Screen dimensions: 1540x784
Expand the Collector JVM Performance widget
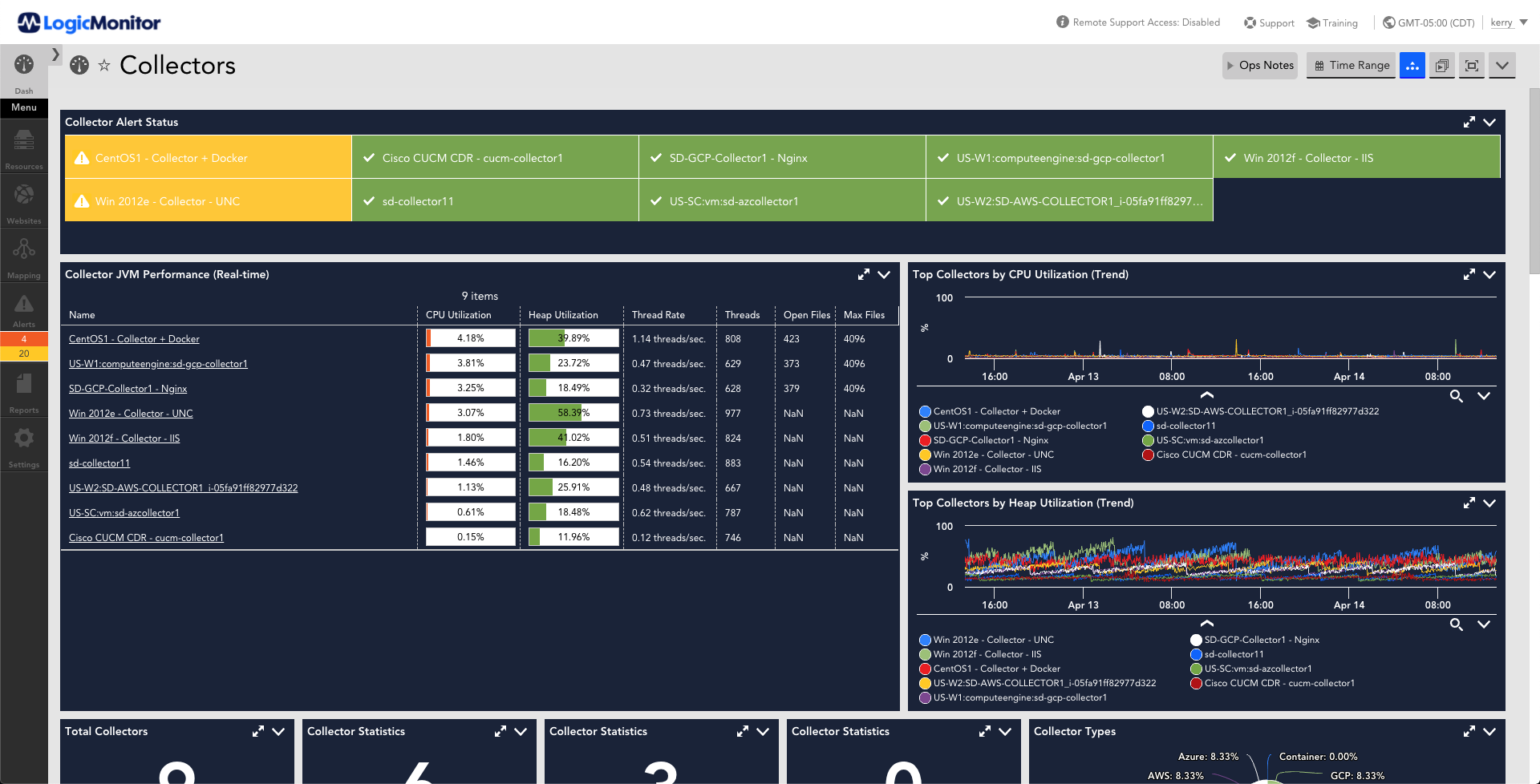[864, 274]
